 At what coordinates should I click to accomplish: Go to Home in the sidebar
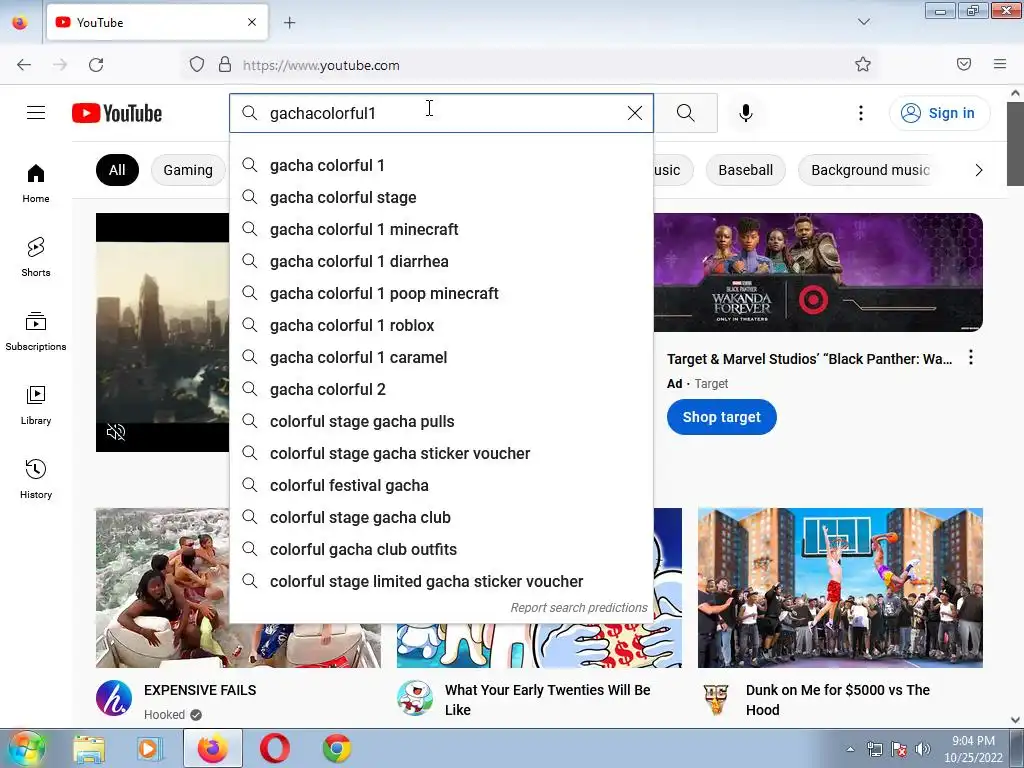36,184
